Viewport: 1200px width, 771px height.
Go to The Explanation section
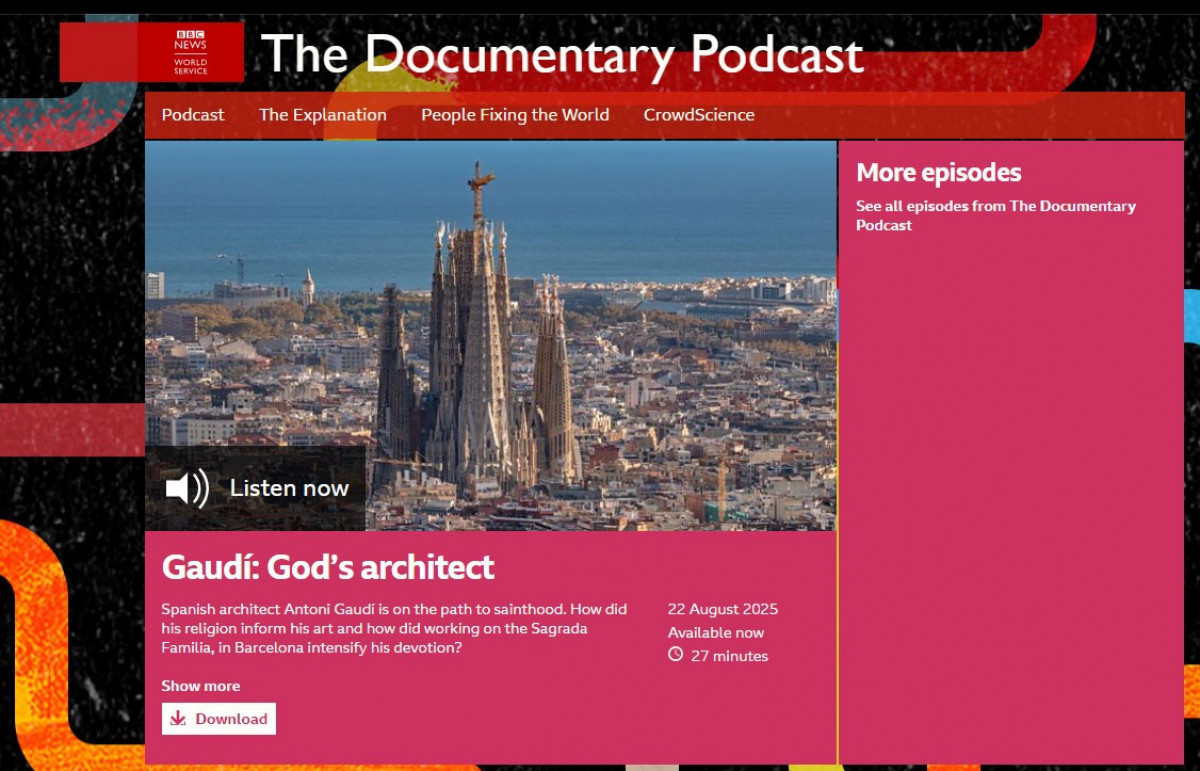[322, 115]
